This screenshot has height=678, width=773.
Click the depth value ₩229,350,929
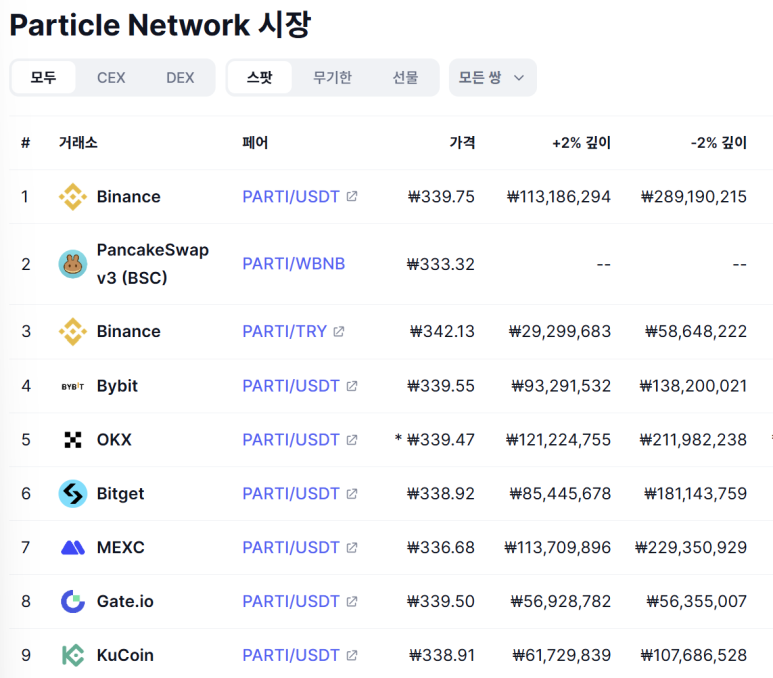(x=691, y=547)
